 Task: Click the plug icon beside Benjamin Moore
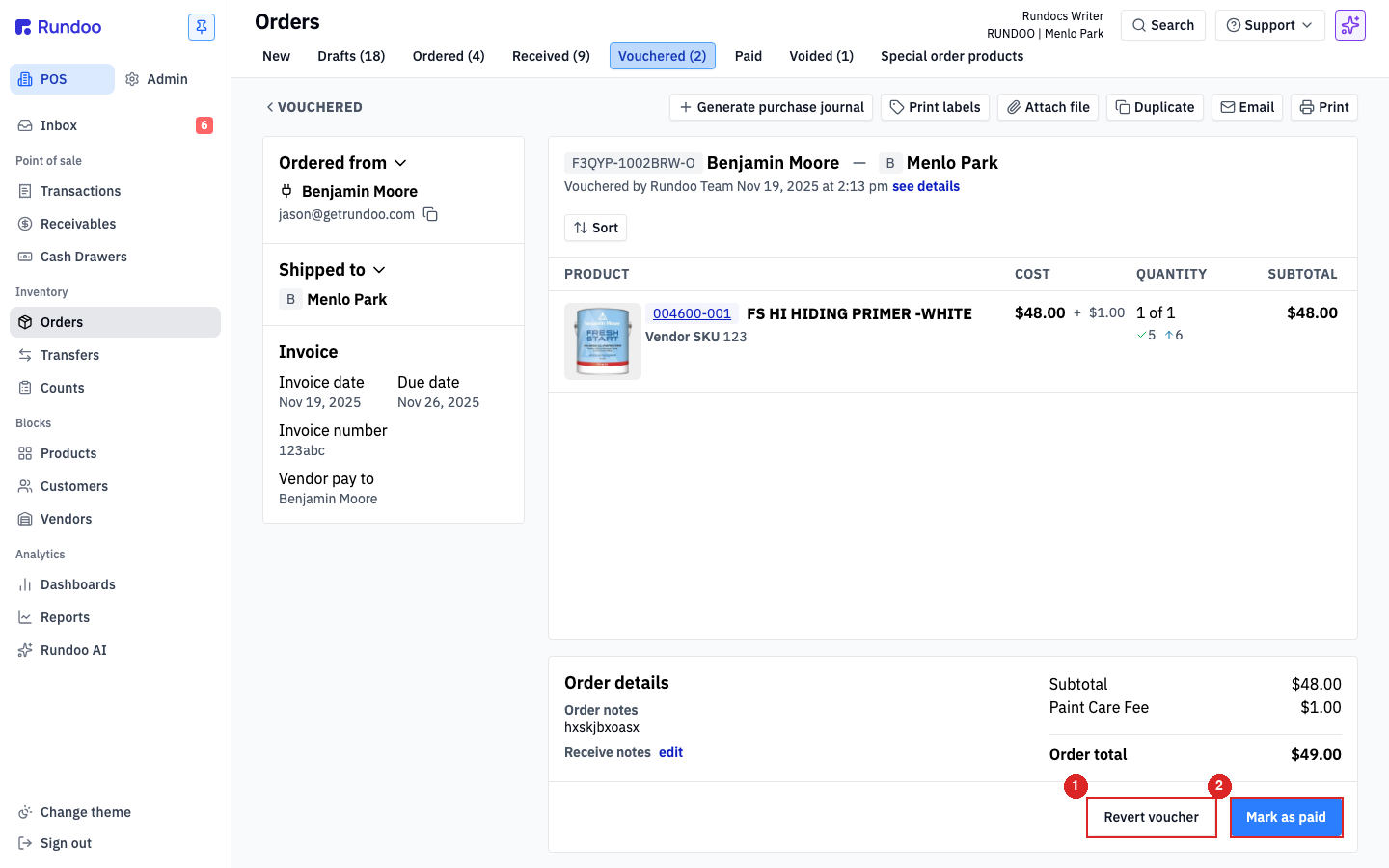coord(286,191)
